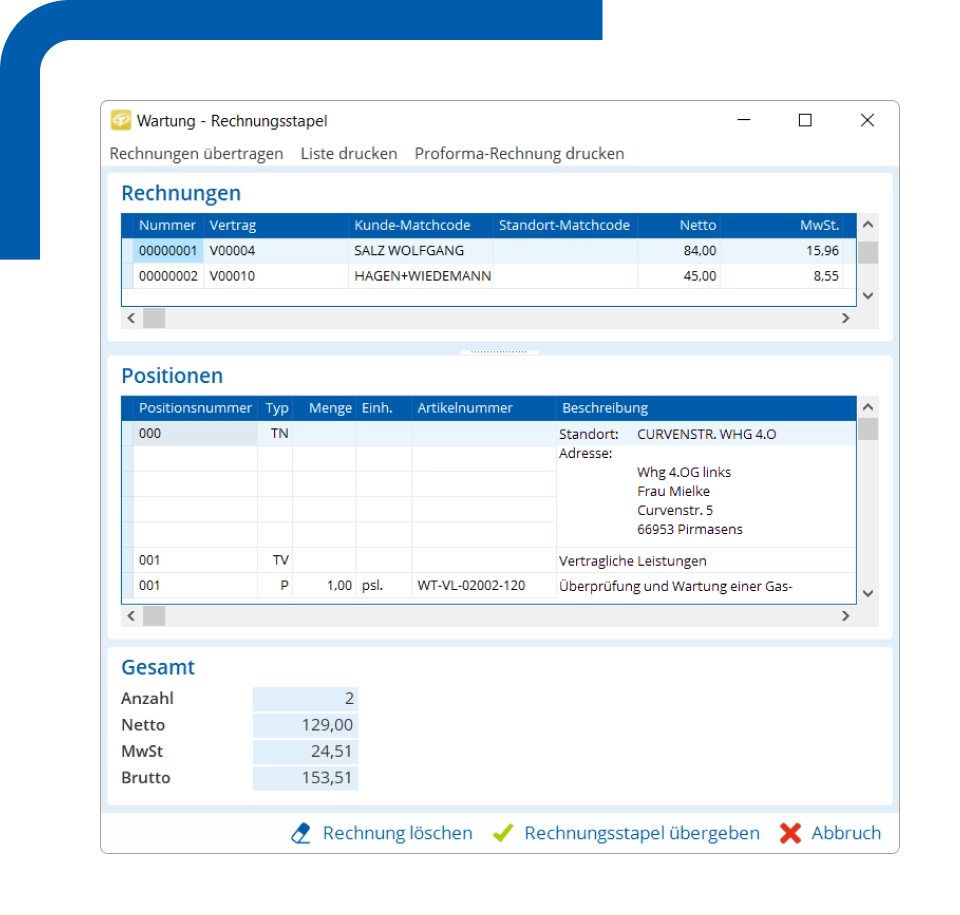Open the Liste drucken menu
This screenshot has height=915, width=960.
[x=348, y=153]
